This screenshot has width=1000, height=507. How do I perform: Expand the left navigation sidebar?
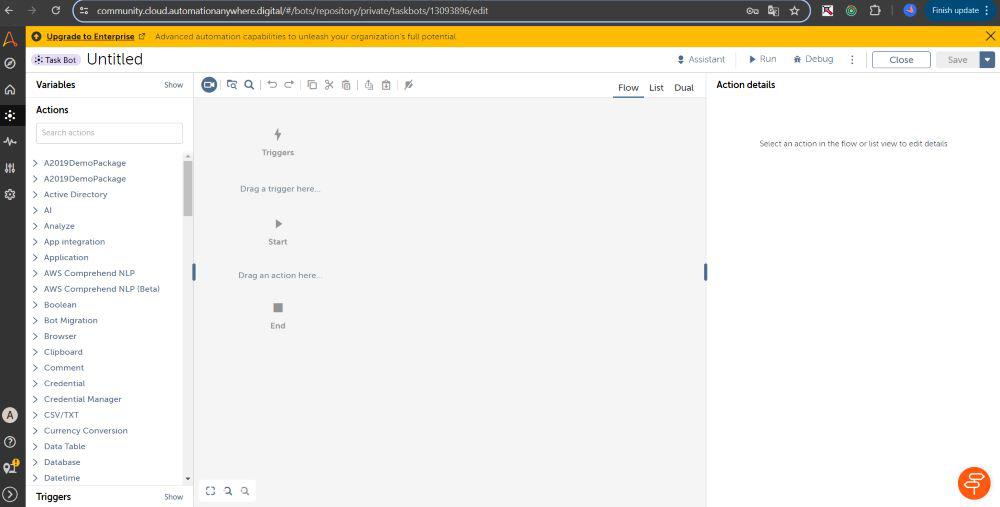click(10, 494)
